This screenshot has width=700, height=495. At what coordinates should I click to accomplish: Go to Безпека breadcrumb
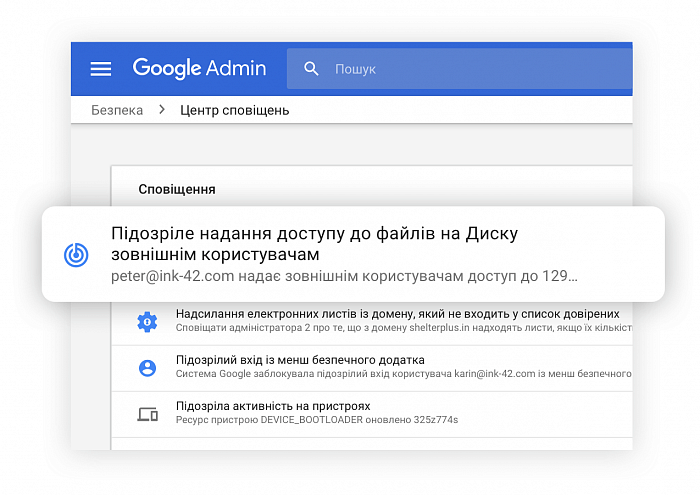pos(117,110)
